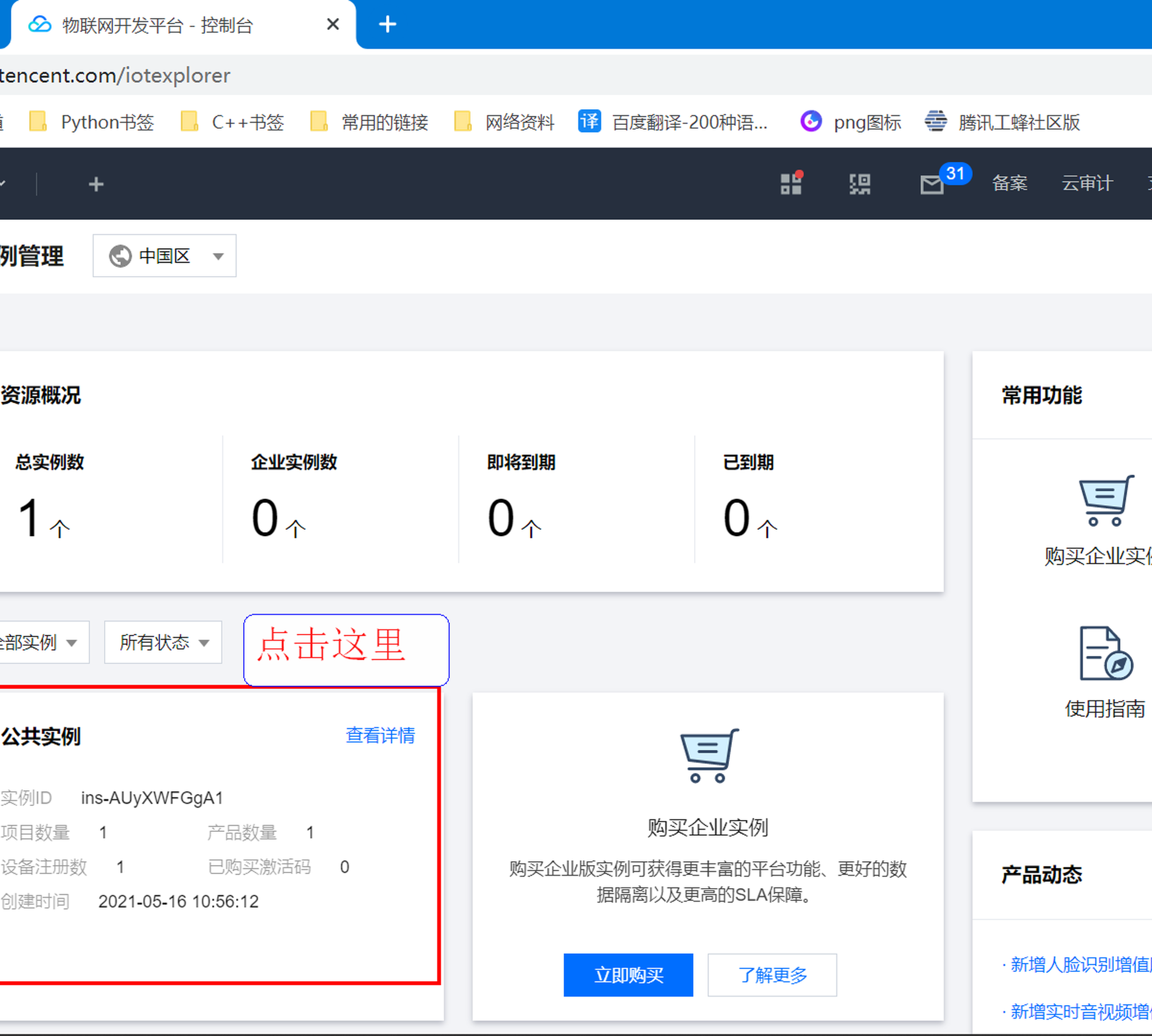Viewport: 1152px width, 1036px height.
Task: Open the png图标 bookmark
Action: (850, 123)
